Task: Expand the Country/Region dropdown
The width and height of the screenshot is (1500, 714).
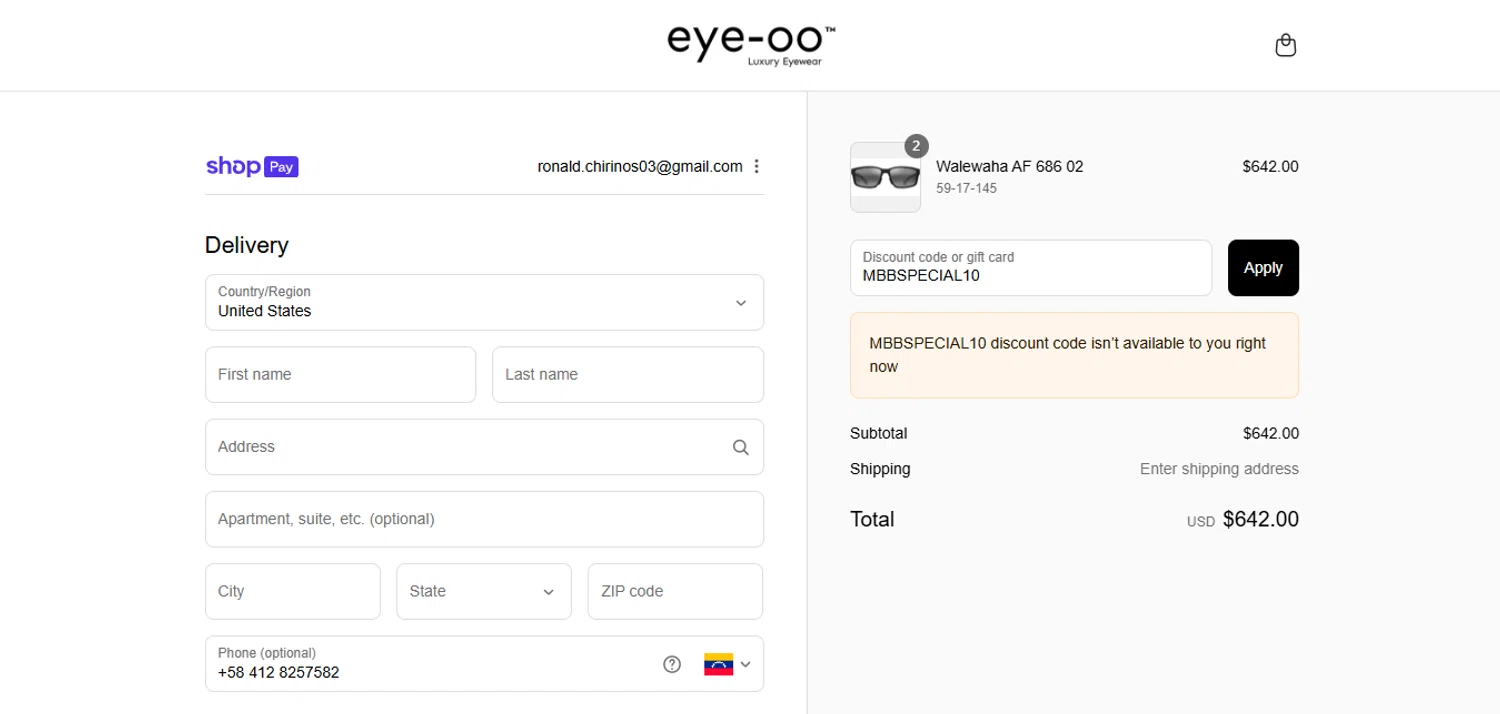Action: 484,302
